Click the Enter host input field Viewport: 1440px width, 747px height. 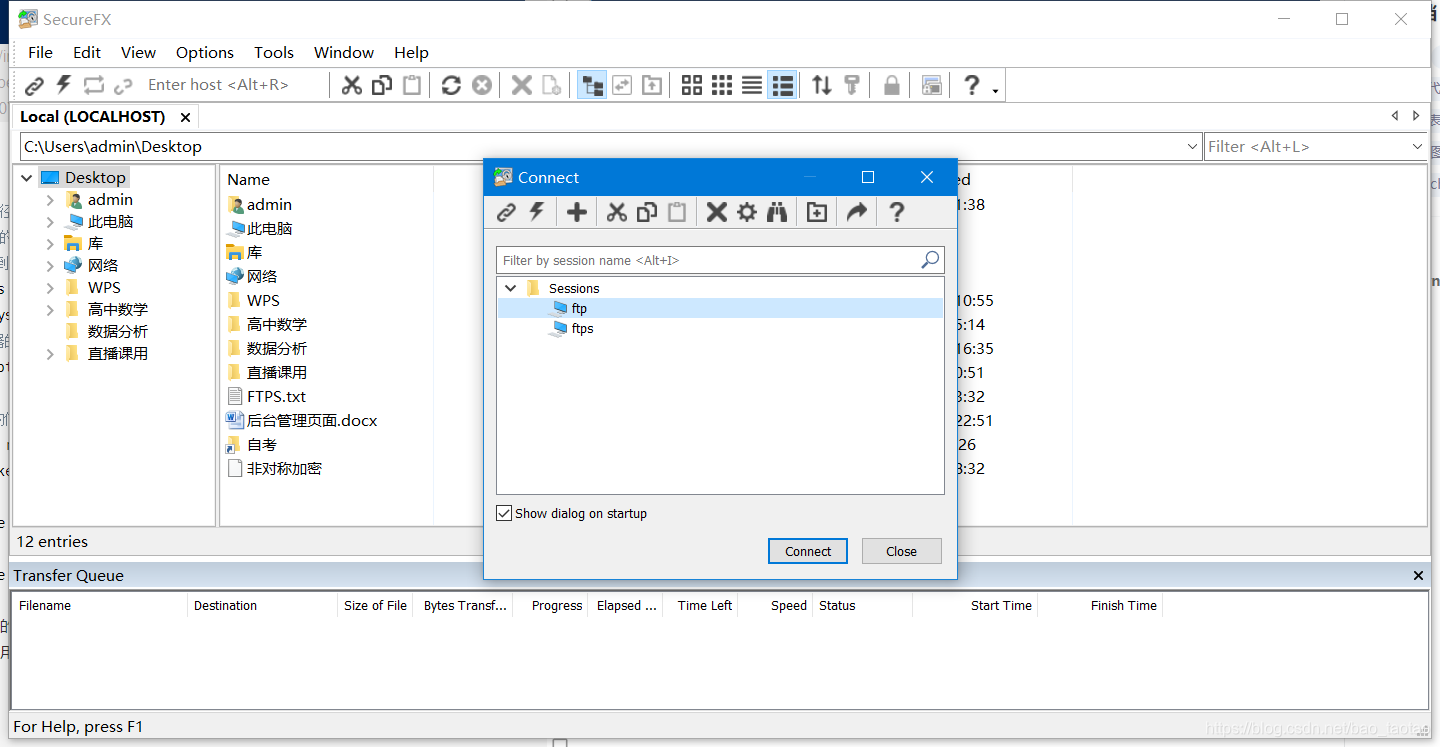click(236, 85)
